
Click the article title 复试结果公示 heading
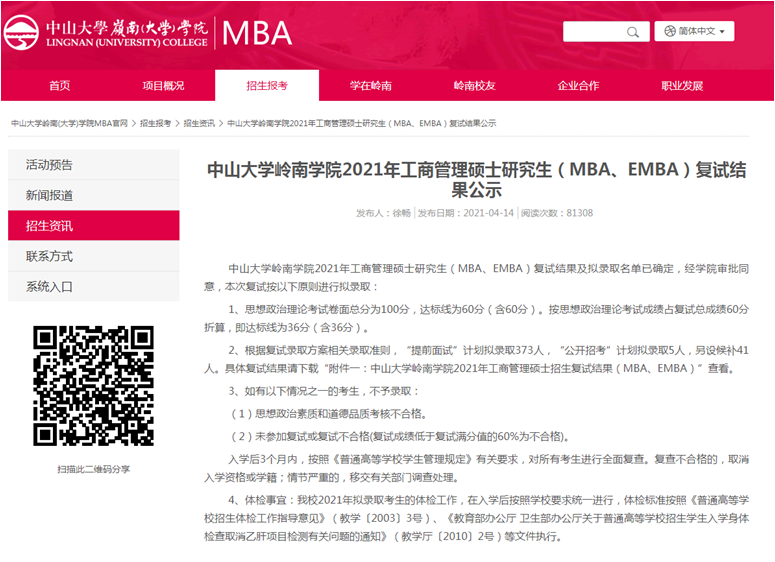(x=476, y=179)
